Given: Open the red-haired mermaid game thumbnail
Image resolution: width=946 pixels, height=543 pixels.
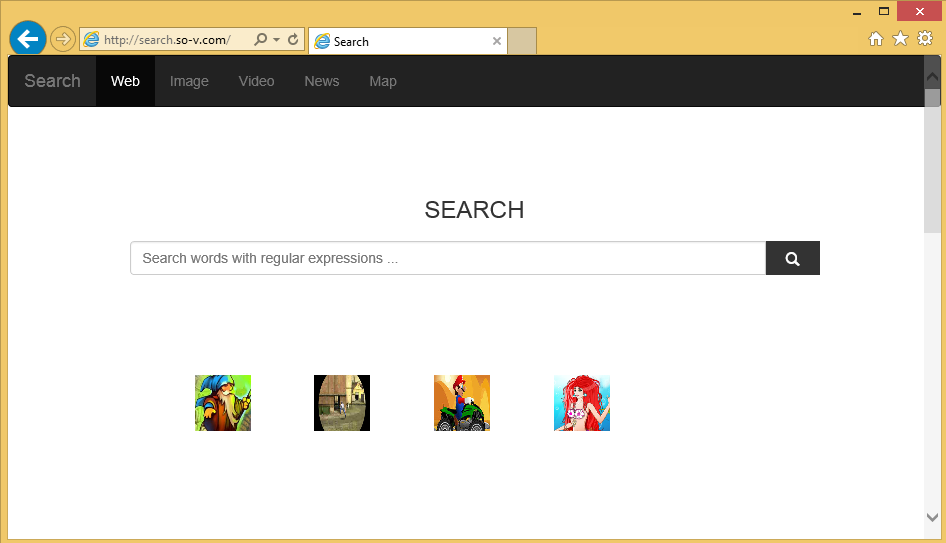Looking at the screenshot, I should 581,403.
